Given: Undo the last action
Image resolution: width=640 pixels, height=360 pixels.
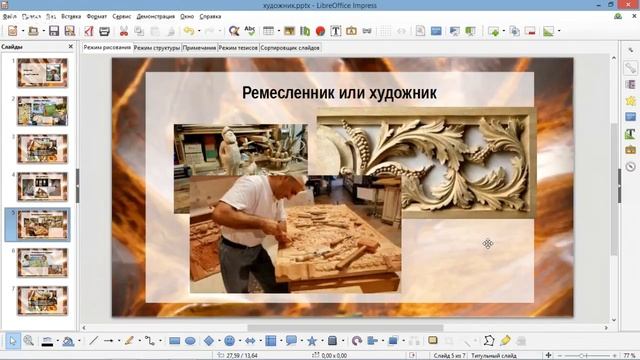Looking at the screenshot, I should pos(189,31).
